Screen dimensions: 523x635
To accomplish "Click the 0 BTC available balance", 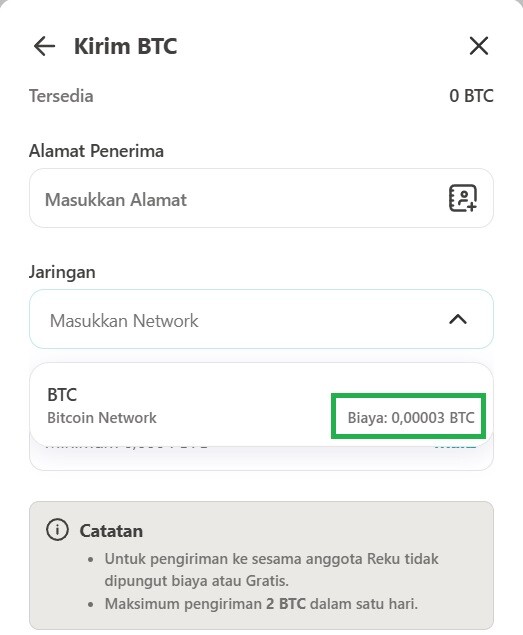I will click(471, 96).
